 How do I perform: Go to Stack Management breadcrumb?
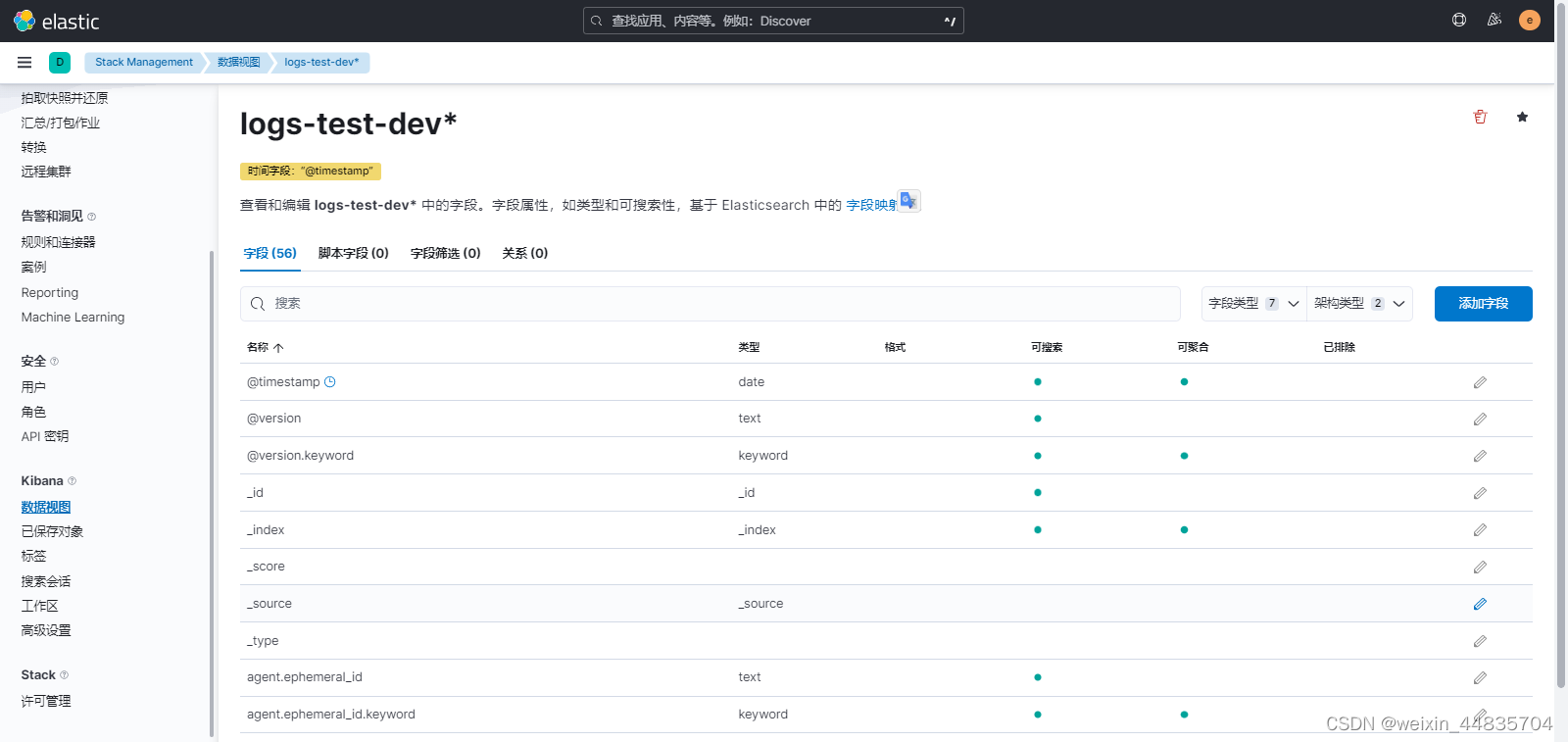click(x=144, y=62)
